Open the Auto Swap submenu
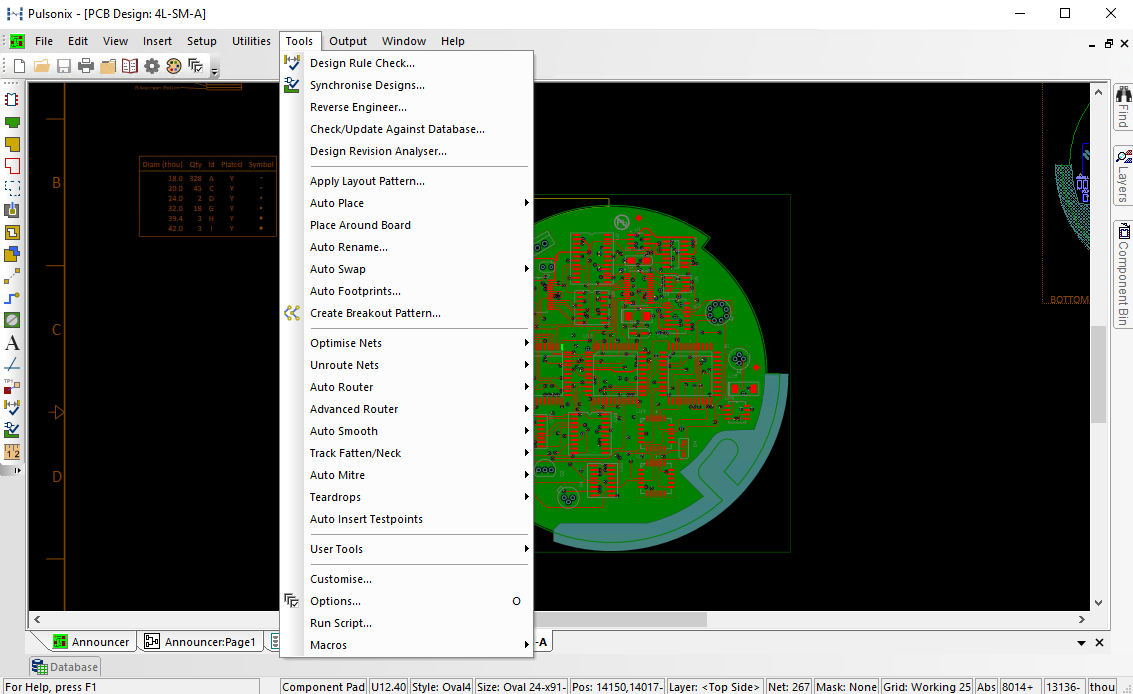The width and height of the screenshot is (1133, 694). point(418,269)
